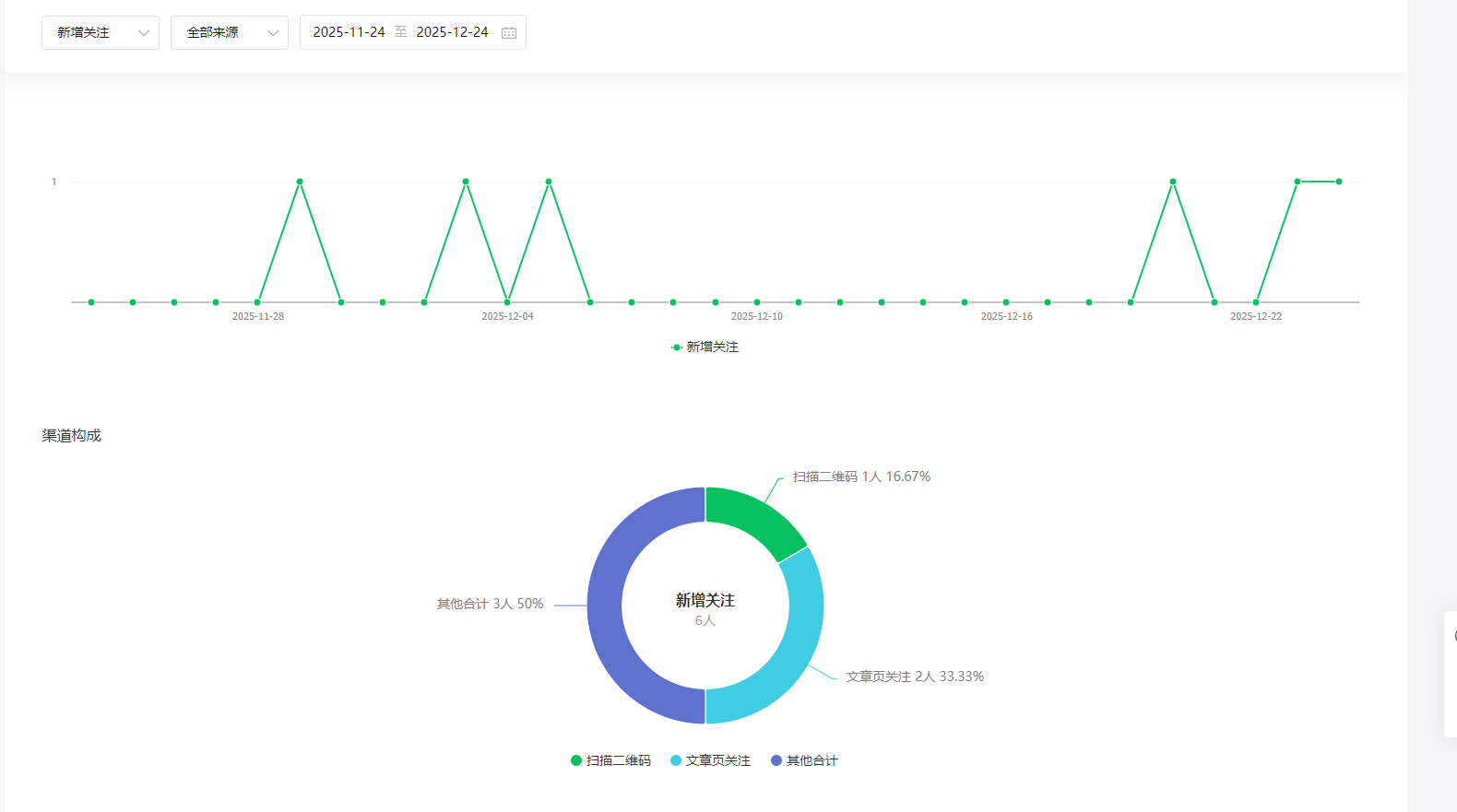
Task: Click the last data point on line chart
Action: pos(1339,182)
